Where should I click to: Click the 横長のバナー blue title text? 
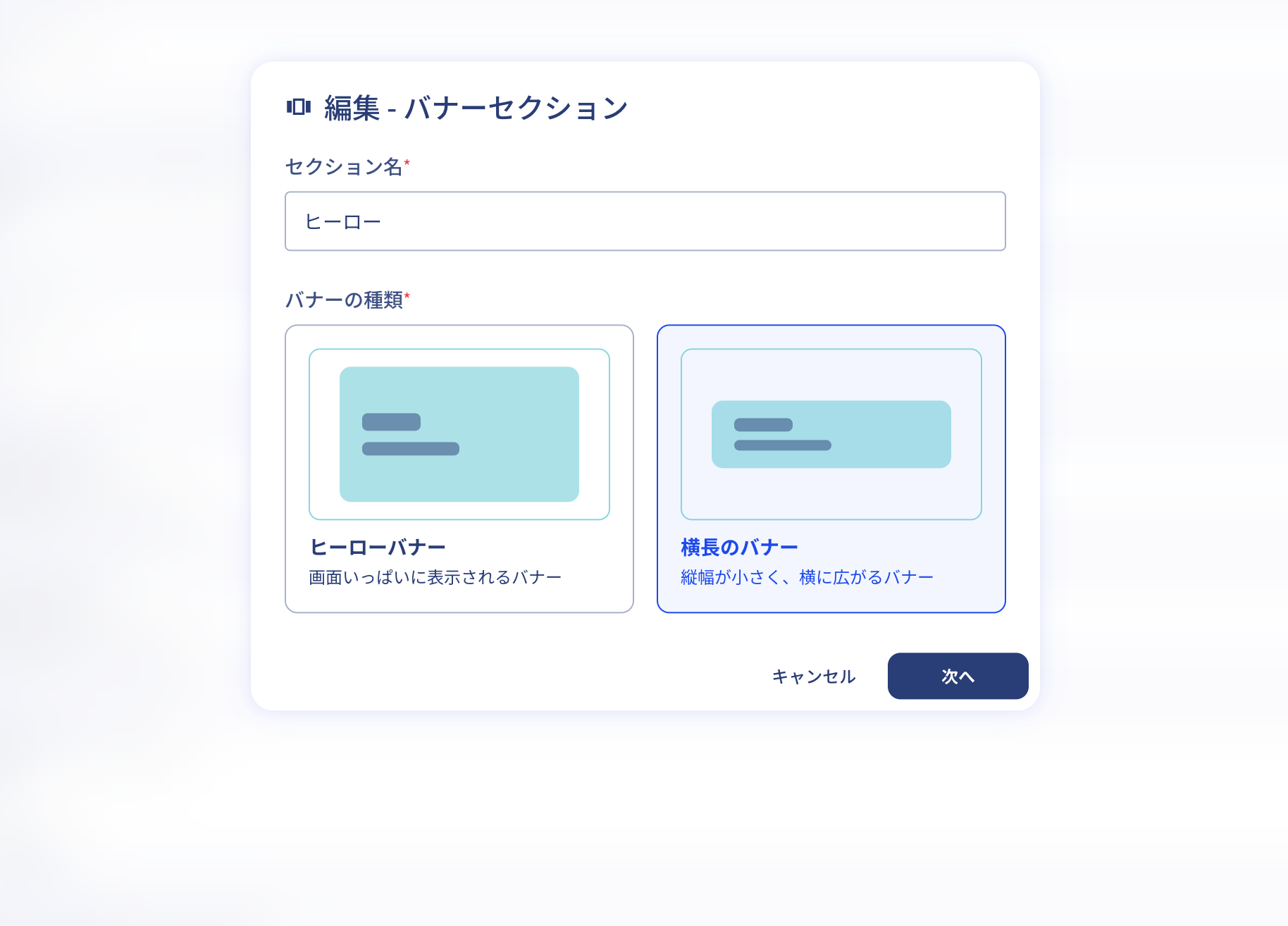tap(739, 548)
